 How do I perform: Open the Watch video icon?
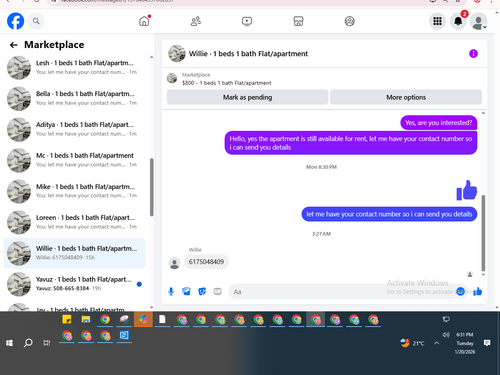point(247,21)
